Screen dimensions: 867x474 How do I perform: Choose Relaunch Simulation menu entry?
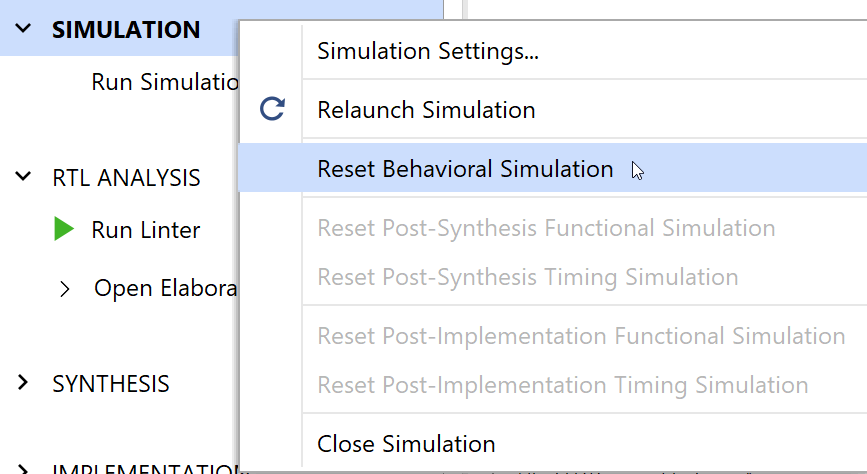point(426,109)
